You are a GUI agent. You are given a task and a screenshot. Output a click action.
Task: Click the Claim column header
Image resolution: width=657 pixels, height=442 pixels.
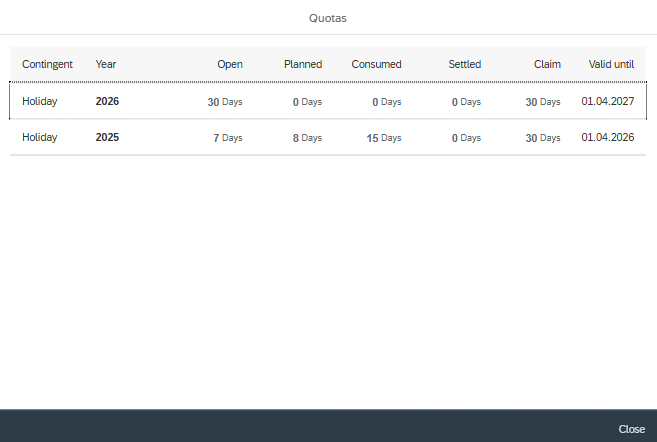[546, 64]
